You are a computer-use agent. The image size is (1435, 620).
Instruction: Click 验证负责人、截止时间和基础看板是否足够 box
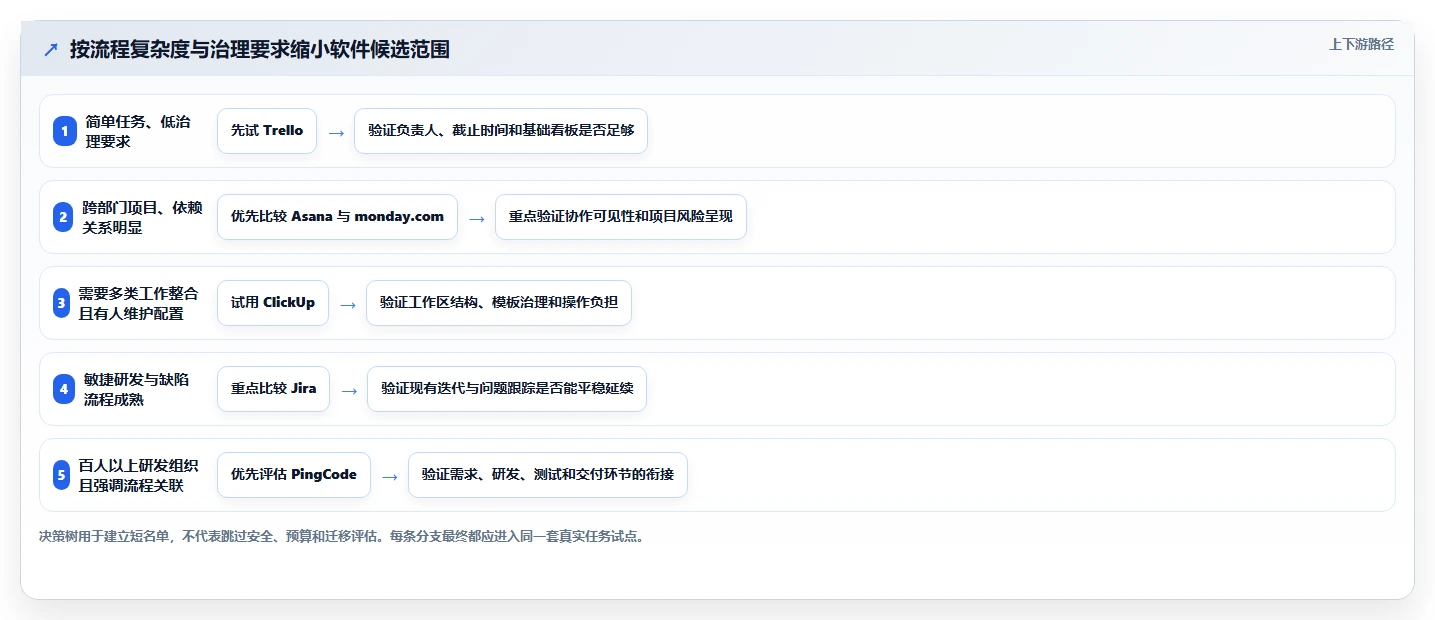click(501, 131)
